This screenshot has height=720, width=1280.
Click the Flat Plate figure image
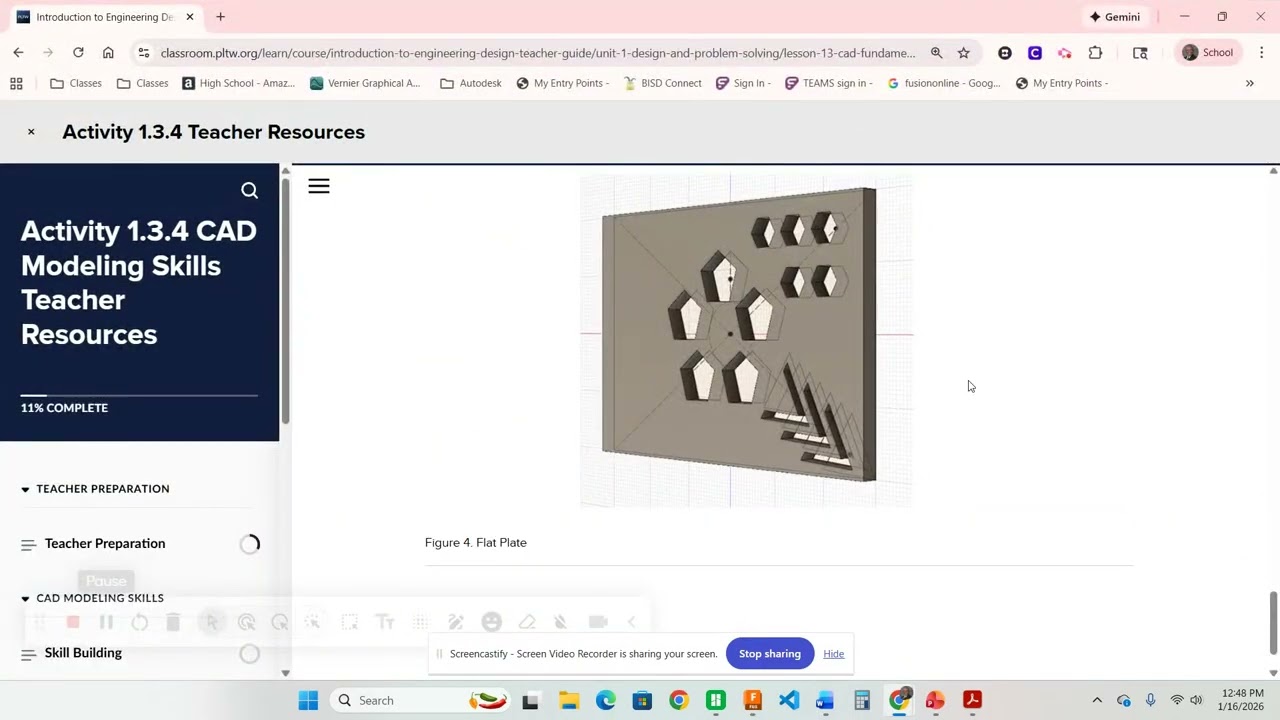point(746,341)
